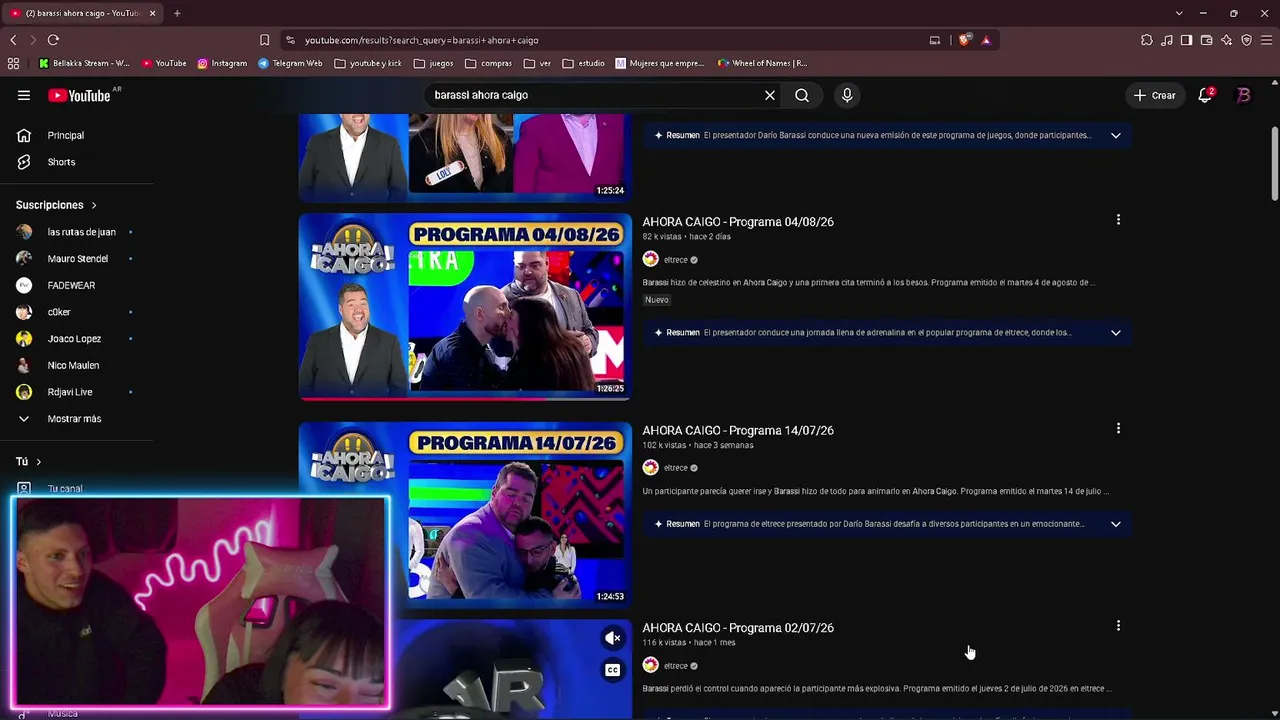Play the Programa 14/07/26 video thumbnail

465,515
